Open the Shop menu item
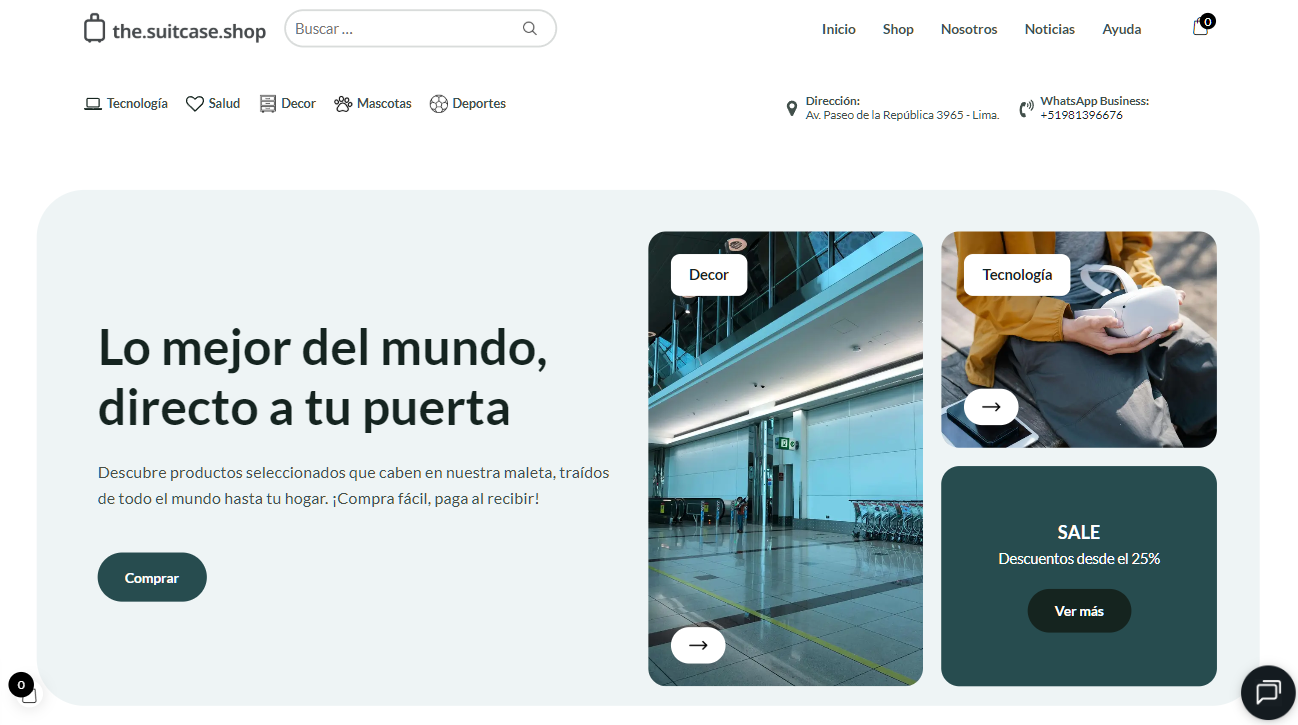 (x=897, y=29)
